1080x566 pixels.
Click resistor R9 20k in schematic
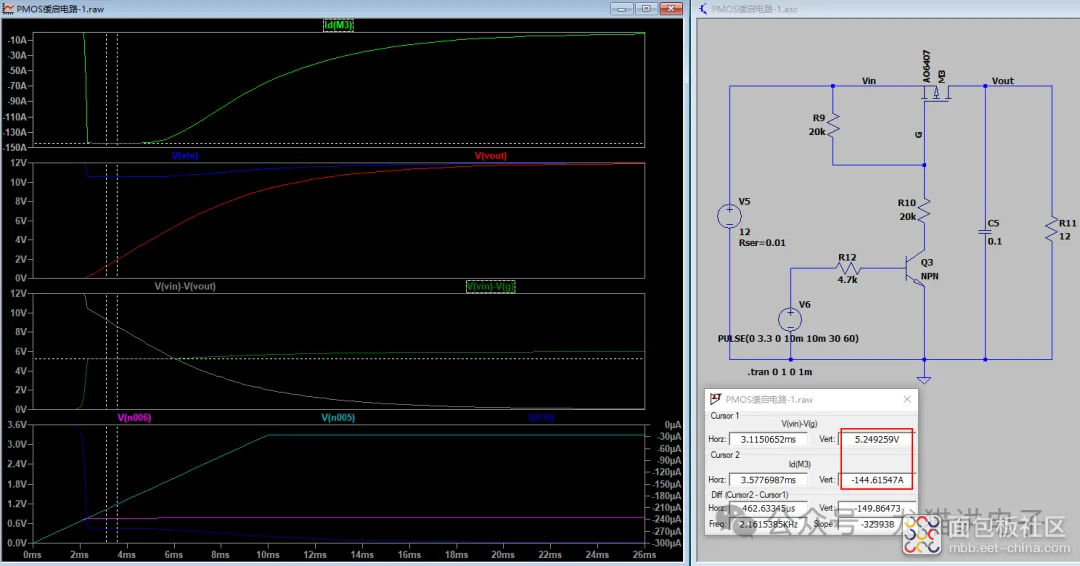coord(833,125)
